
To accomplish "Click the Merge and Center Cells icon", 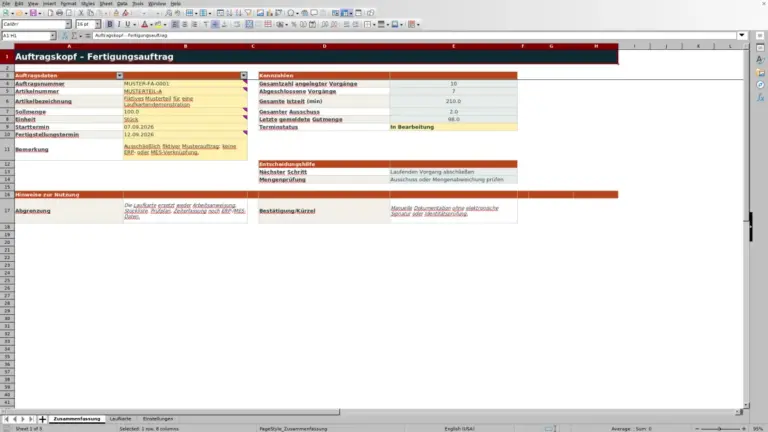I will 249,24.
